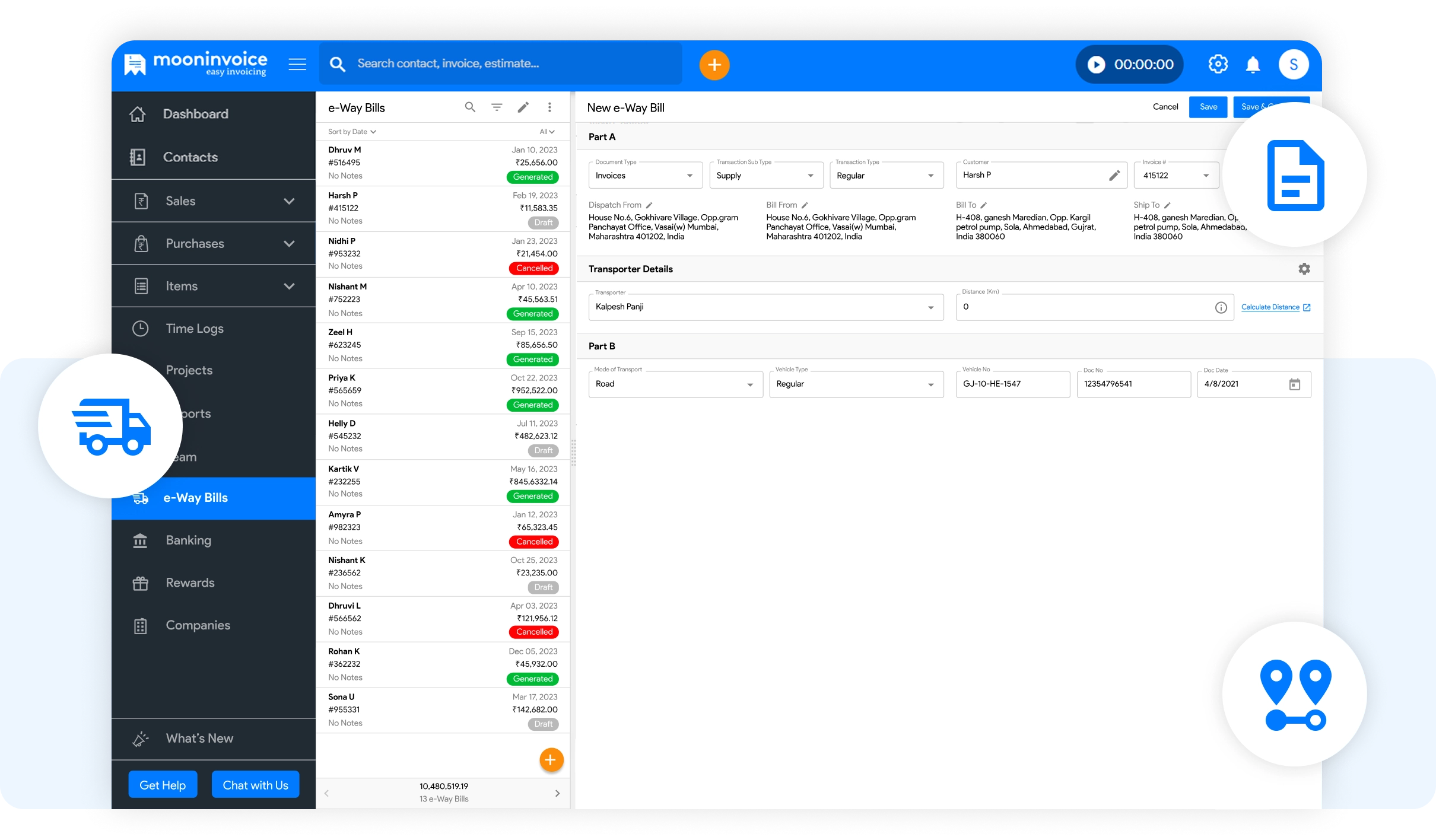Open Contacts in the sidebar
Viewport: 1436px width, 840px height.
point(190,157)
